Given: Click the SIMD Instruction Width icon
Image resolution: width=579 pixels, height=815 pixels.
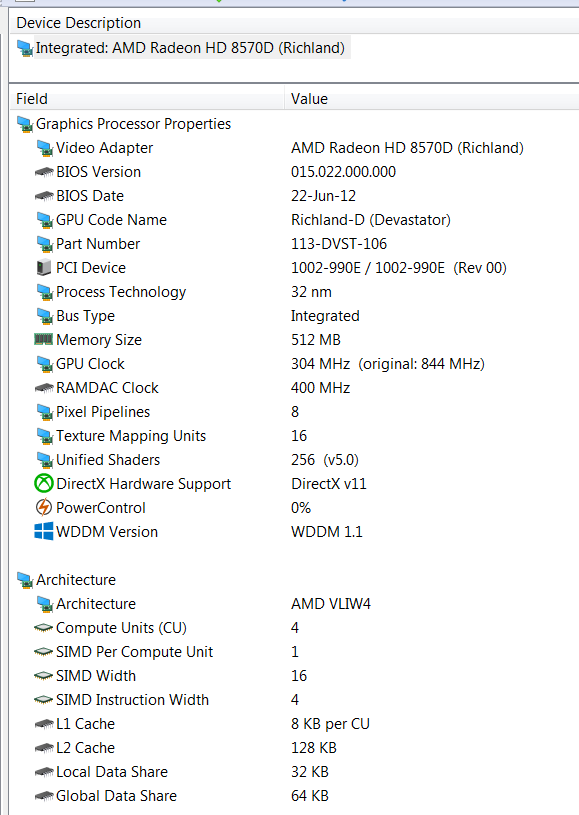Looking at the screenshot, I should pos(44,700).
